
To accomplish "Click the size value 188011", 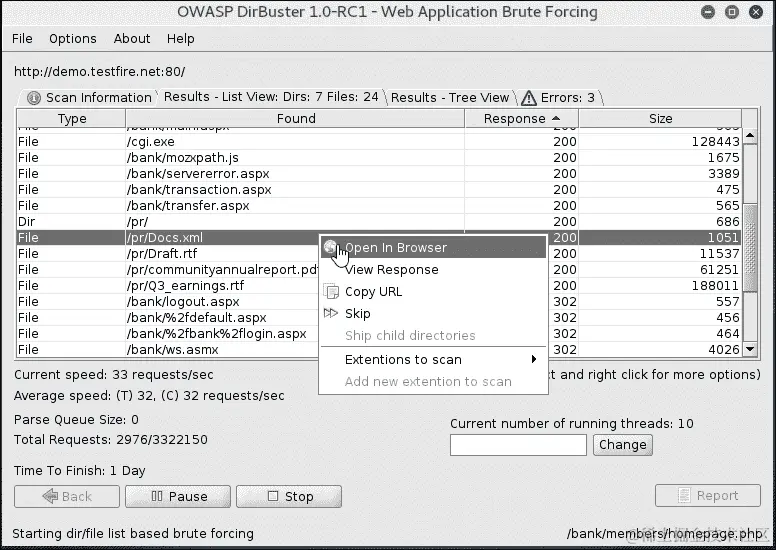I will [714, 286].
